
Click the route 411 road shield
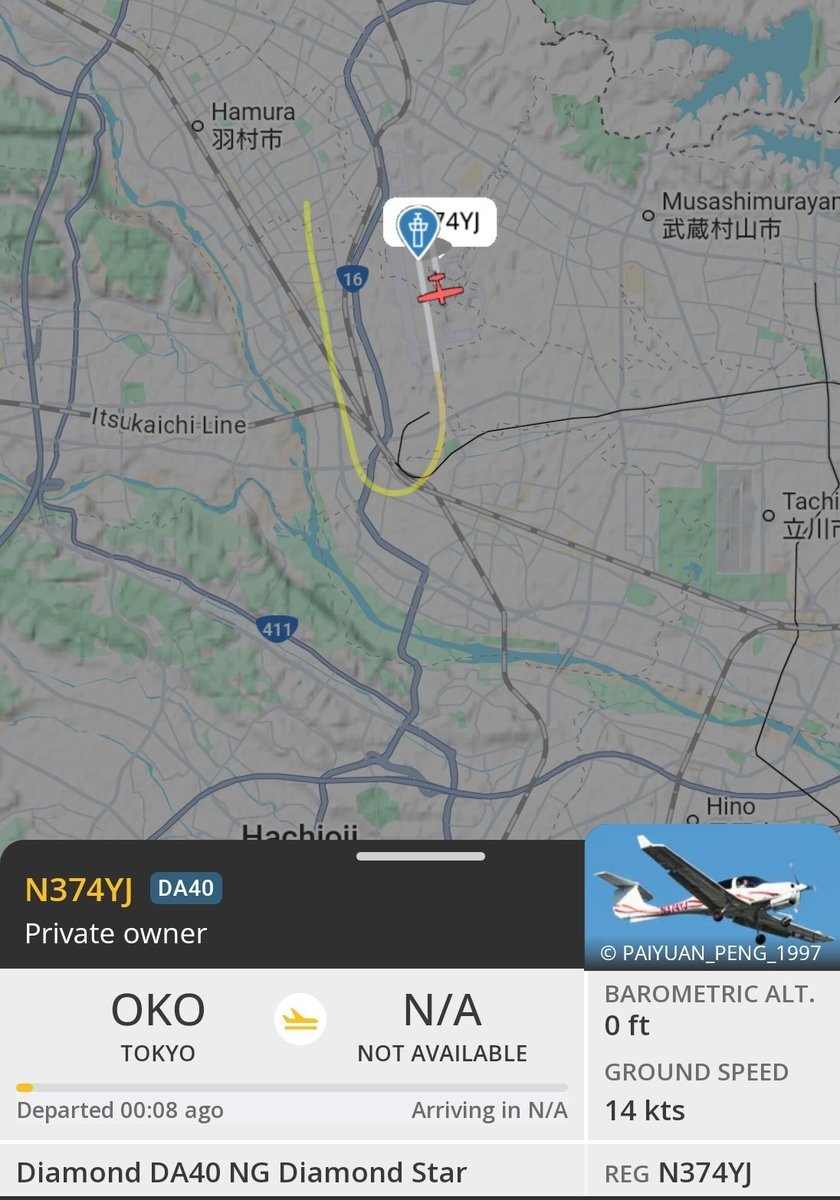(x=274, y=629)
